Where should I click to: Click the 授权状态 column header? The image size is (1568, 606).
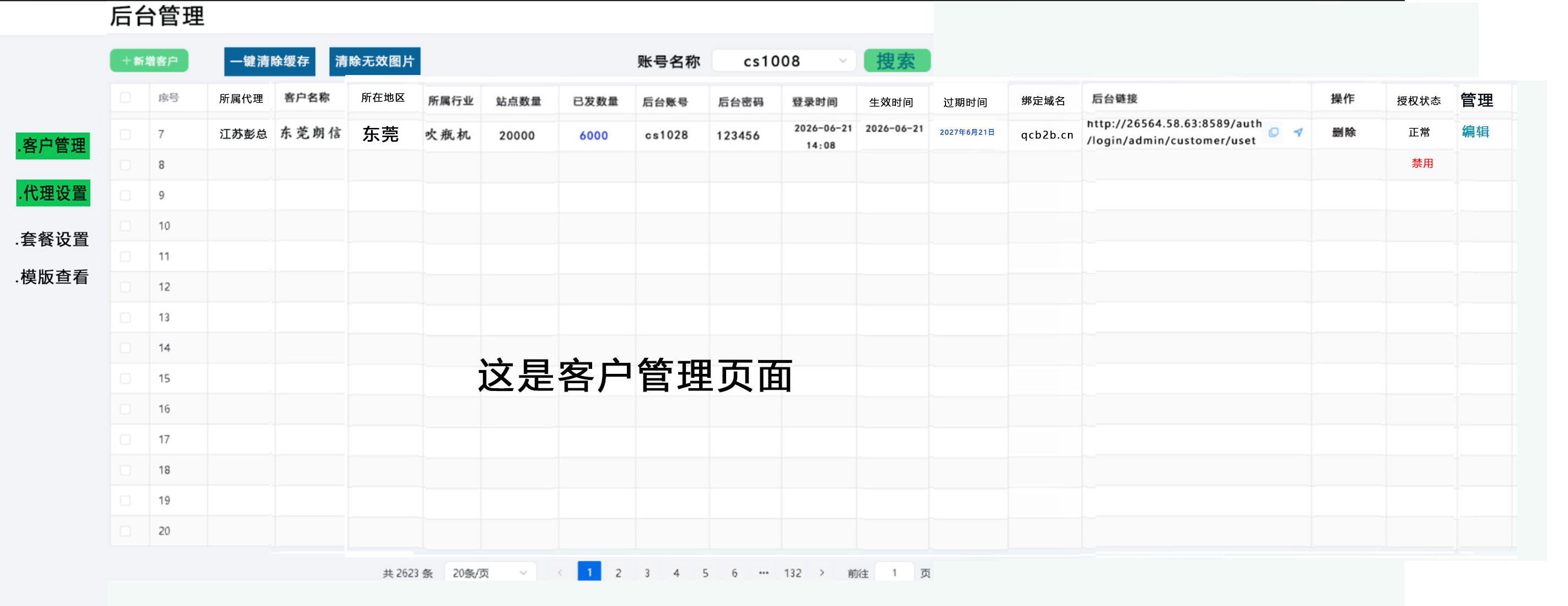1418,100
